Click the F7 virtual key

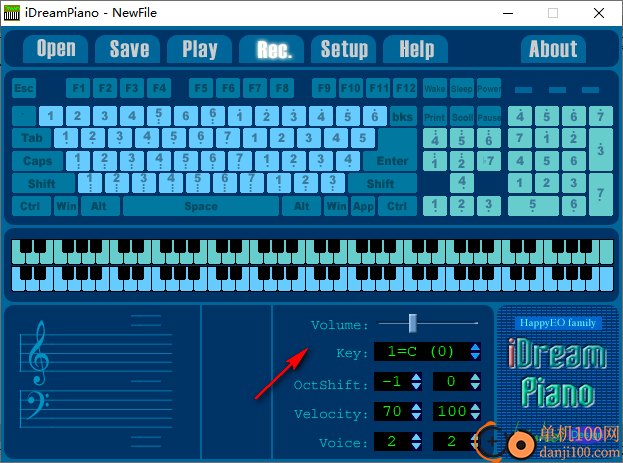point(255,88)
